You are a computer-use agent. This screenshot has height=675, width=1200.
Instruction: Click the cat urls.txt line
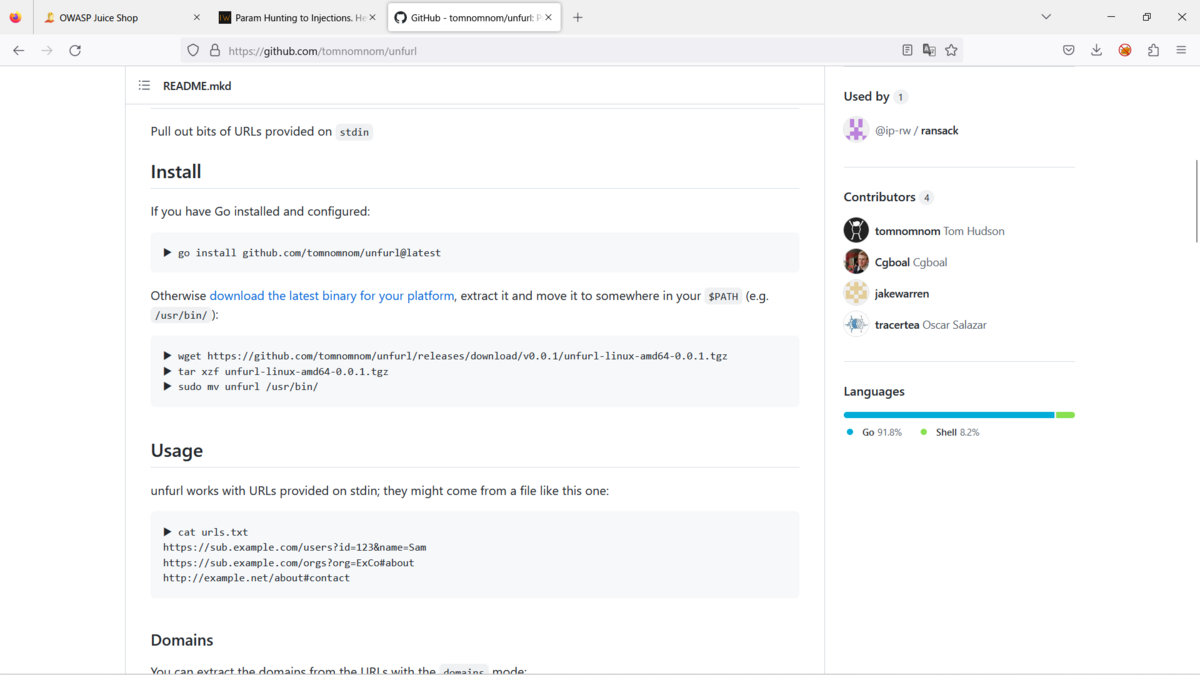pyautogui.click(x=206, y=532)
